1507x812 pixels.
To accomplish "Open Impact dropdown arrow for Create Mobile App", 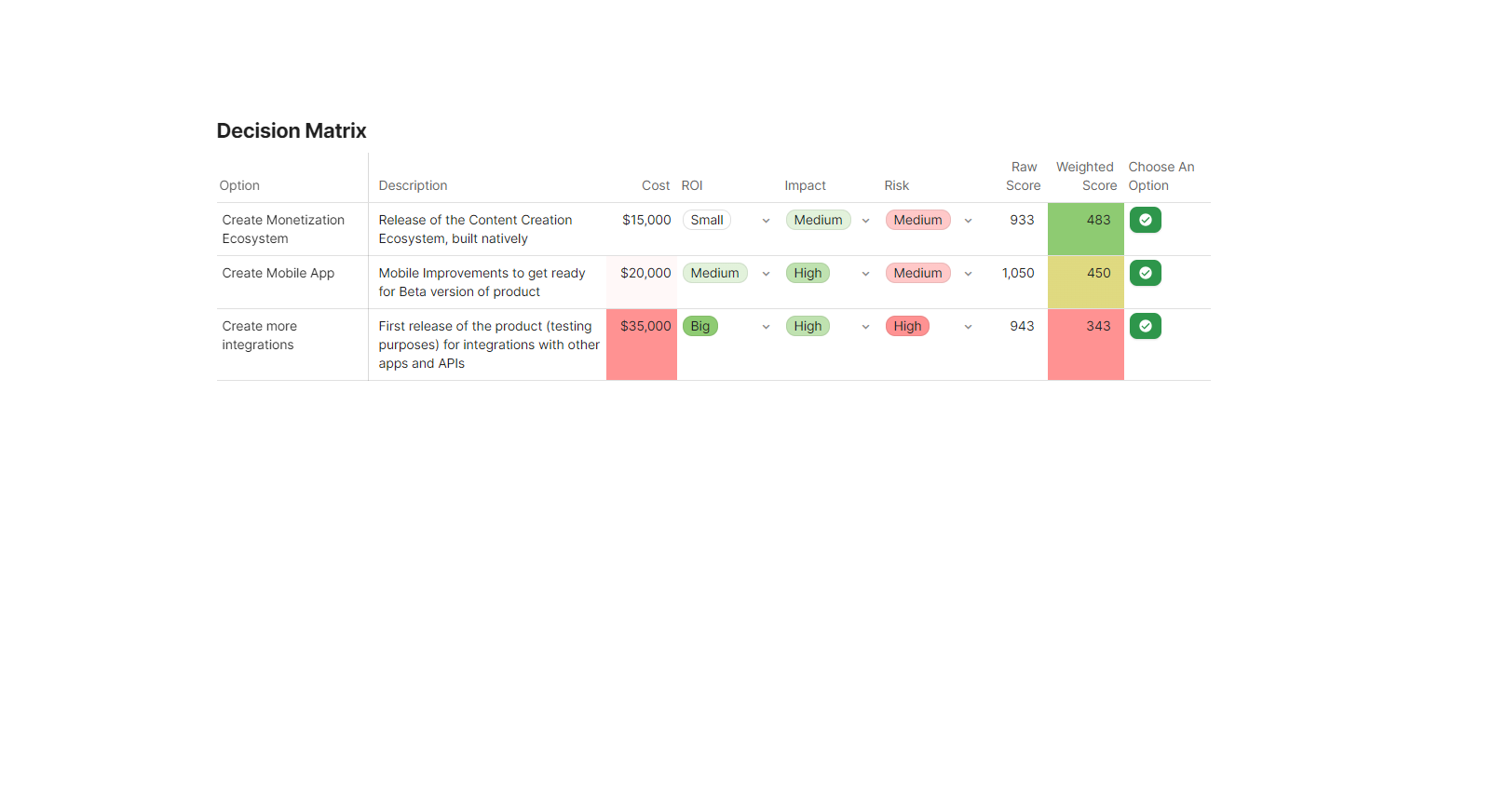I will 865,274.
